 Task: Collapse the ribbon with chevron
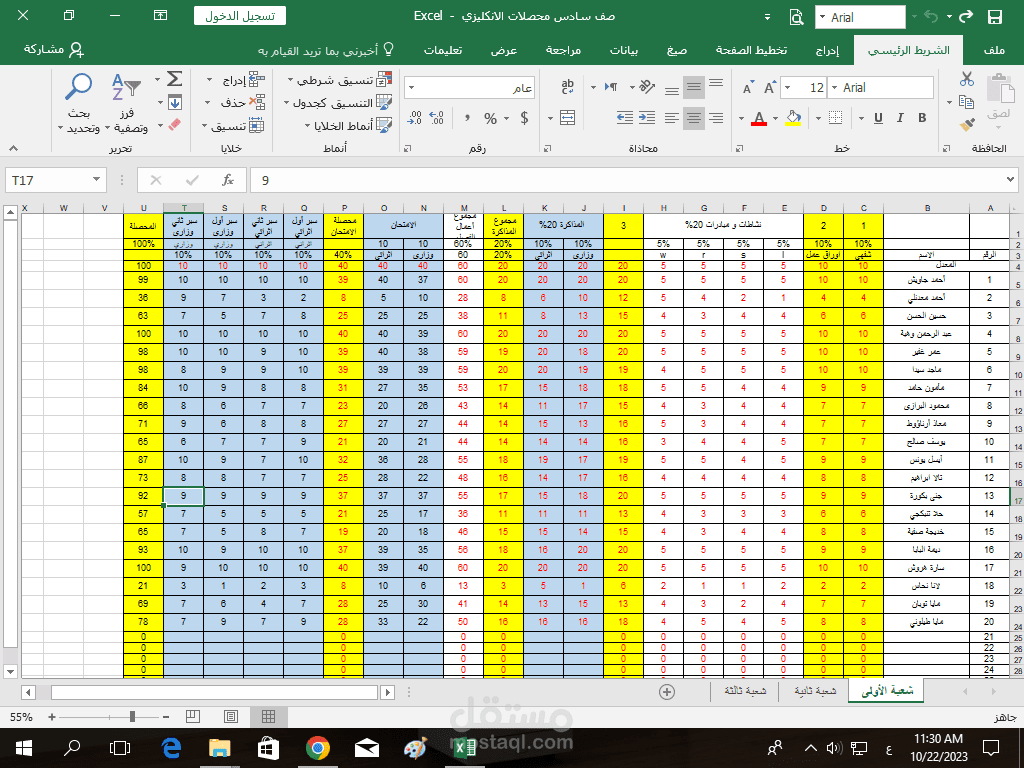pyautogui.click(x=12, y=148)
